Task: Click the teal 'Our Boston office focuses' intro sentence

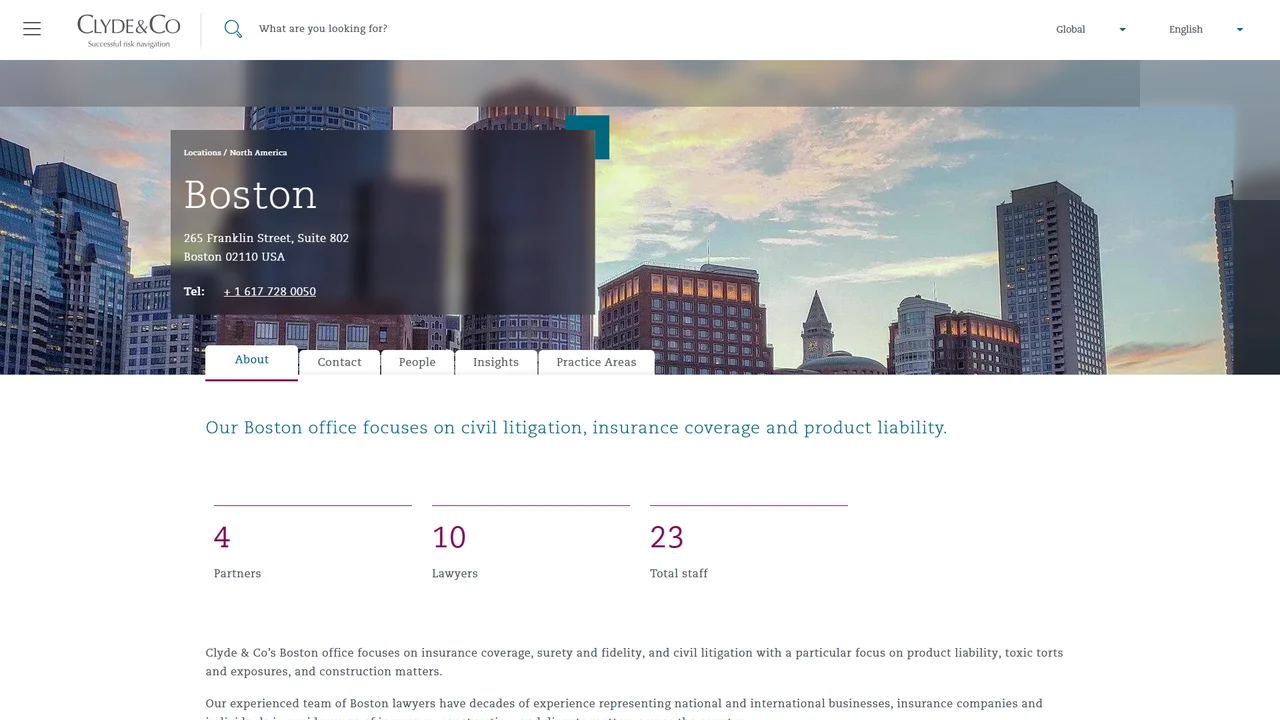Action: point(576,428)
